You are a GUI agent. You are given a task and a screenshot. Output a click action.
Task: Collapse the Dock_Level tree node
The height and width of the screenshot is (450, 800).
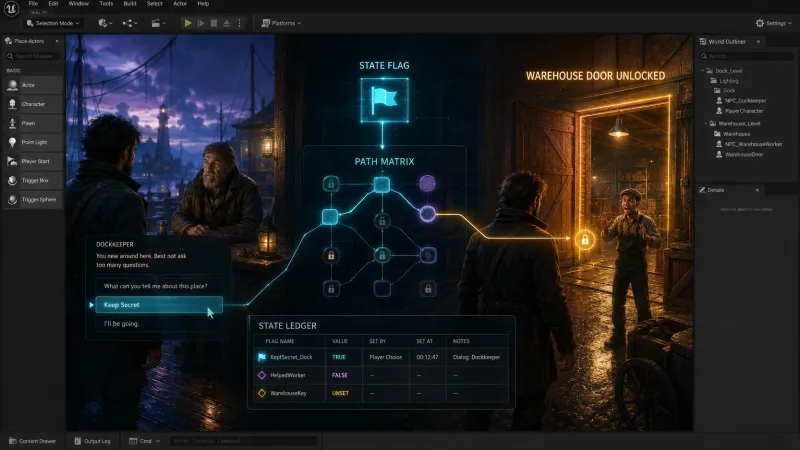coord(703,70)
